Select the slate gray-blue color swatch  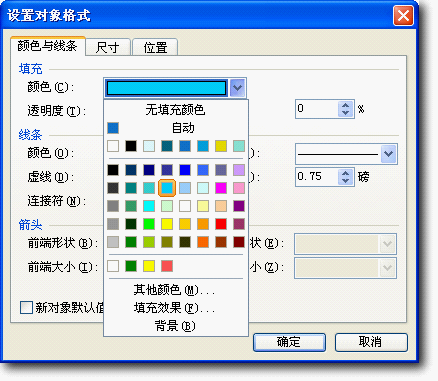[x=221, y=170]
